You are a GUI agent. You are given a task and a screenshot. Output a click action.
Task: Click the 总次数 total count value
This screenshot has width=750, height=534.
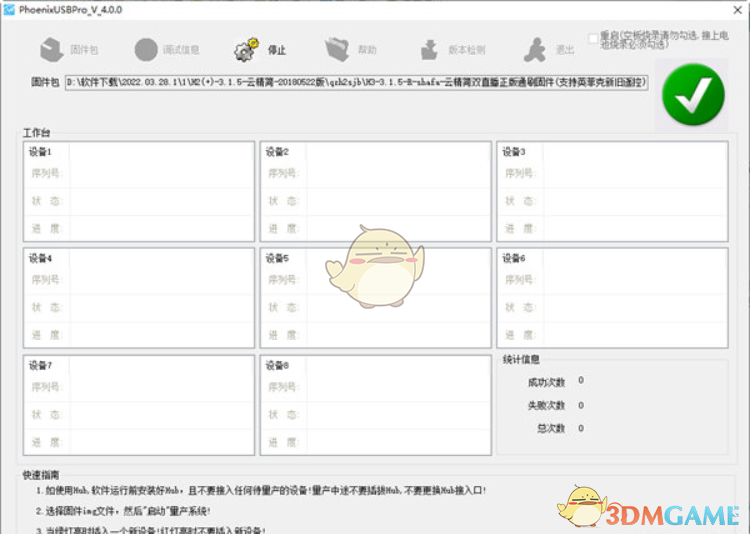581,428
